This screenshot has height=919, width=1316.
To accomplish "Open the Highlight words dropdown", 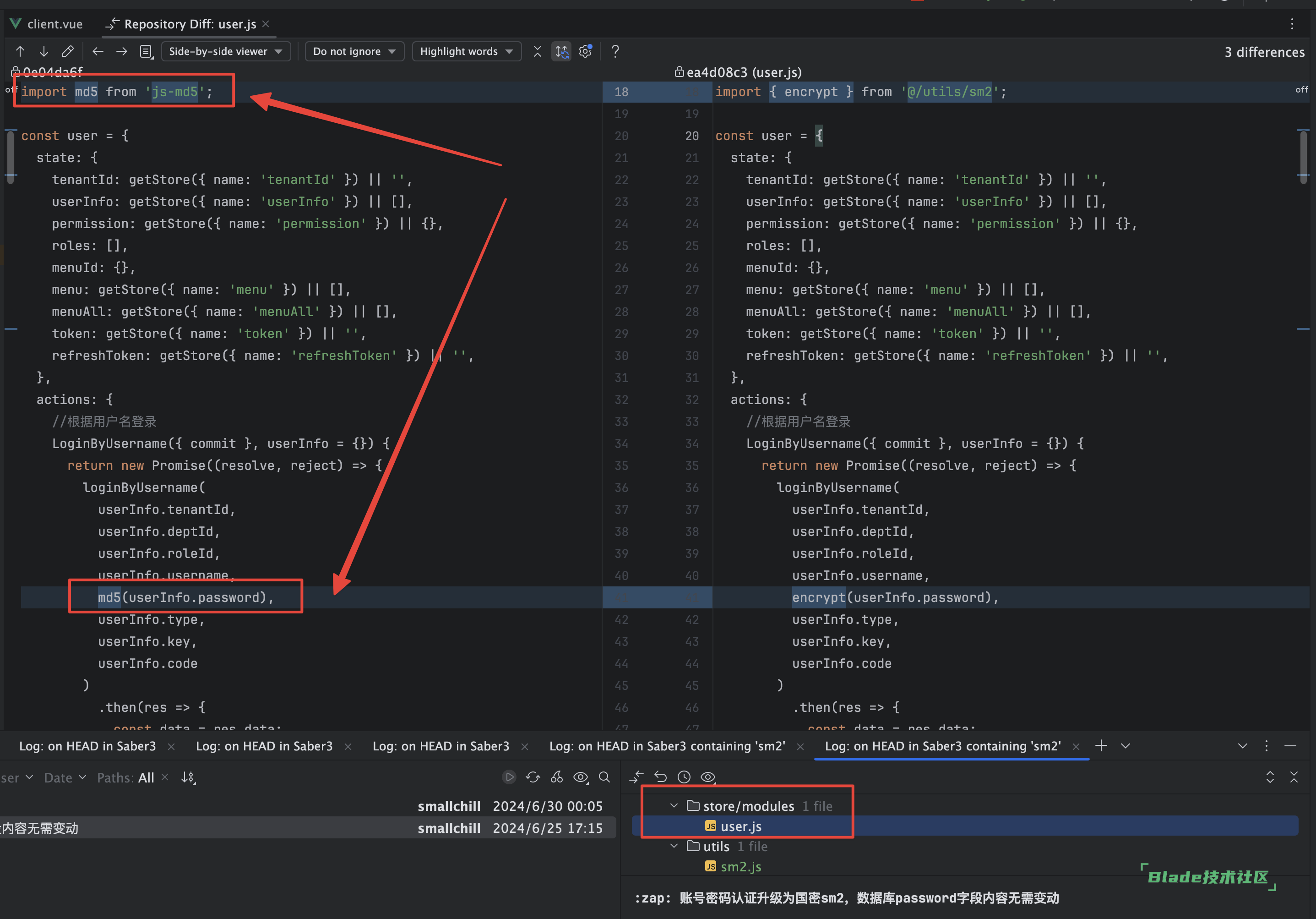I will pyautogui.click(x=467, y=52).
